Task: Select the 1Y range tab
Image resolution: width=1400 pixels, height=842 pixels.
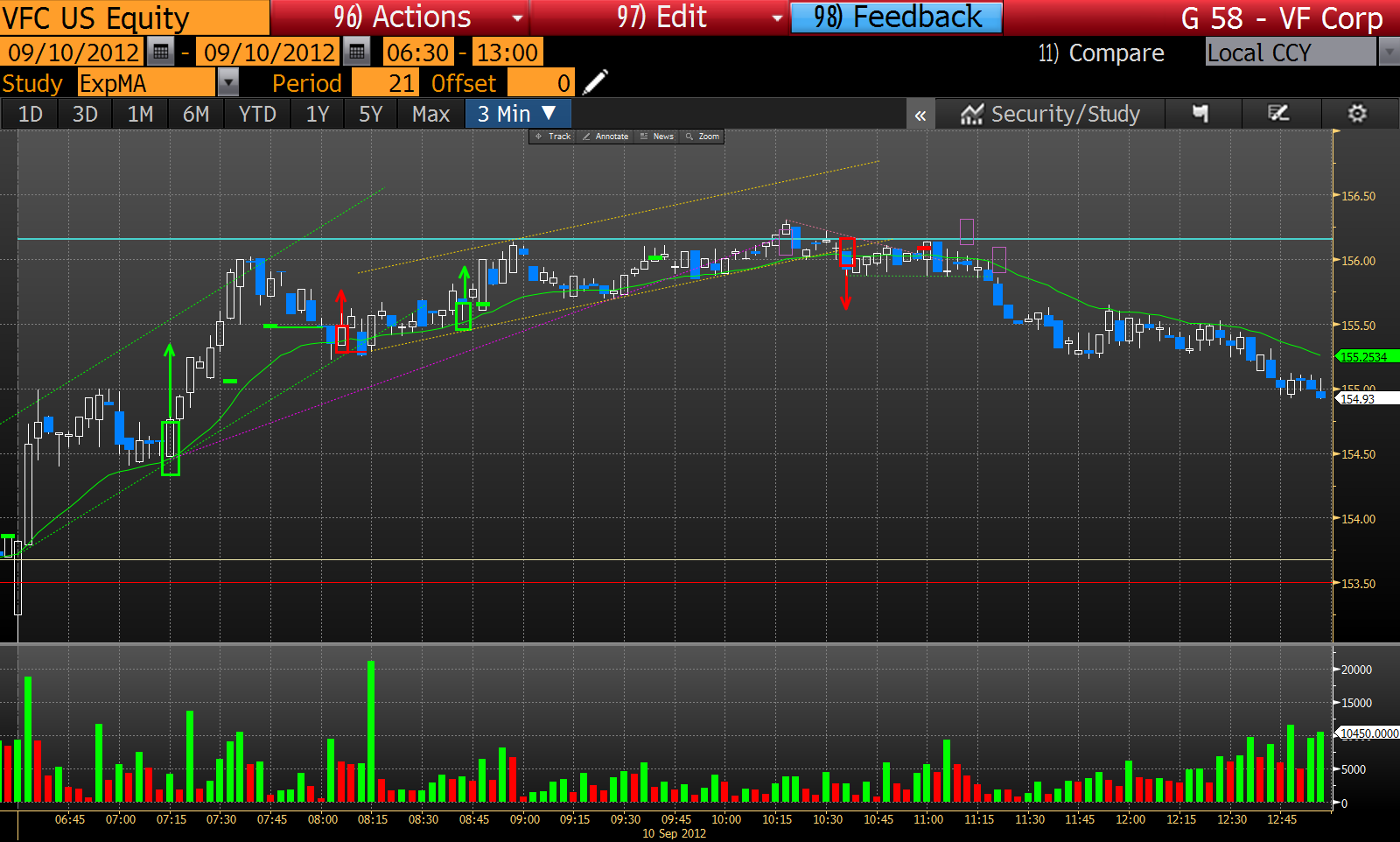Action: coord(318,114)
